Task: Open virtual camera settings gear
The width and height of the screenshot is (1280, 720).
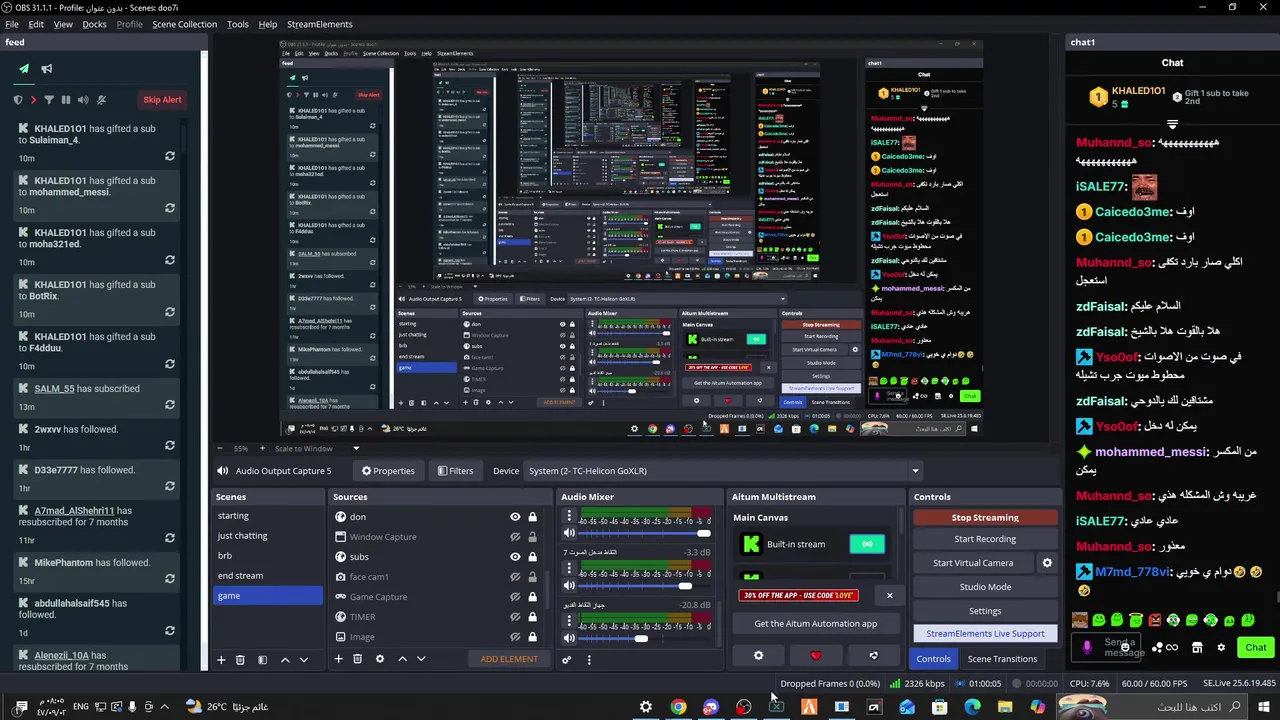Action: pos(1047,563)
